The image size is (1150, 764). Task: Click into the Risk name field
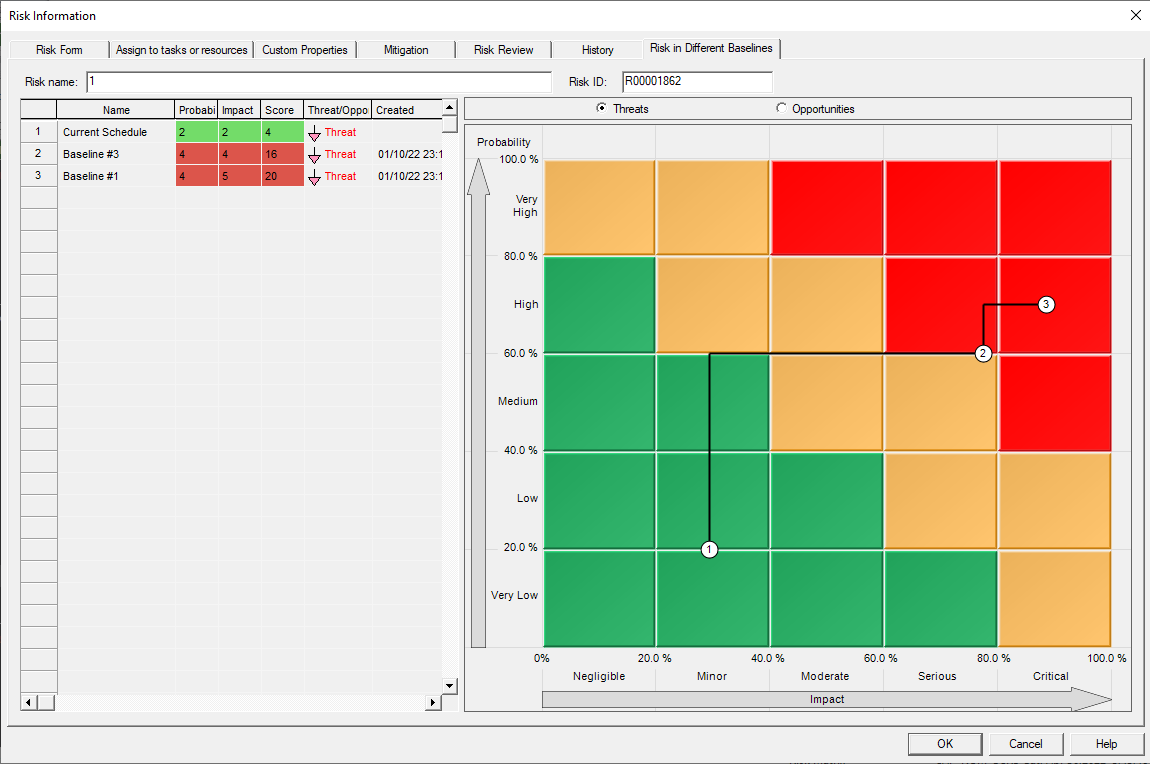click(x=319, y=81)
